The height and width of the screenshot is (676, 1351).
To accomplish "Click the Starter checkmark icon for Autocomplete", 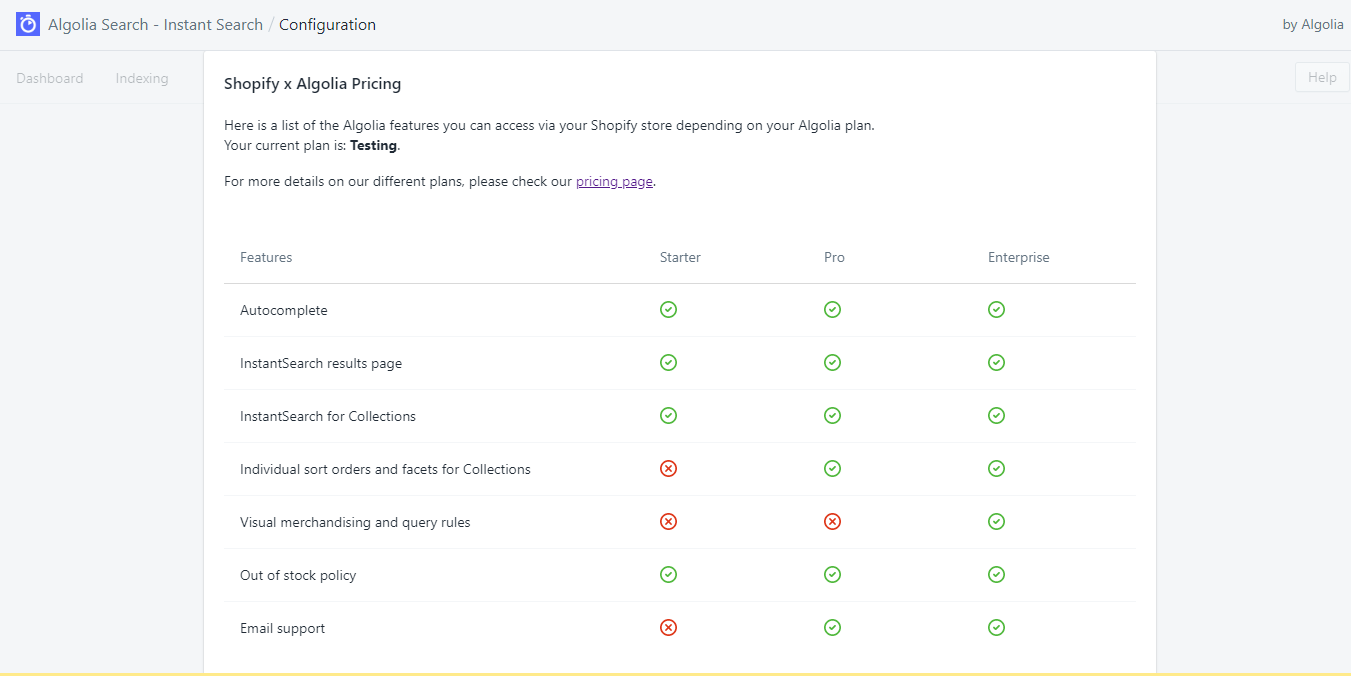I will (x=668, y=310).
